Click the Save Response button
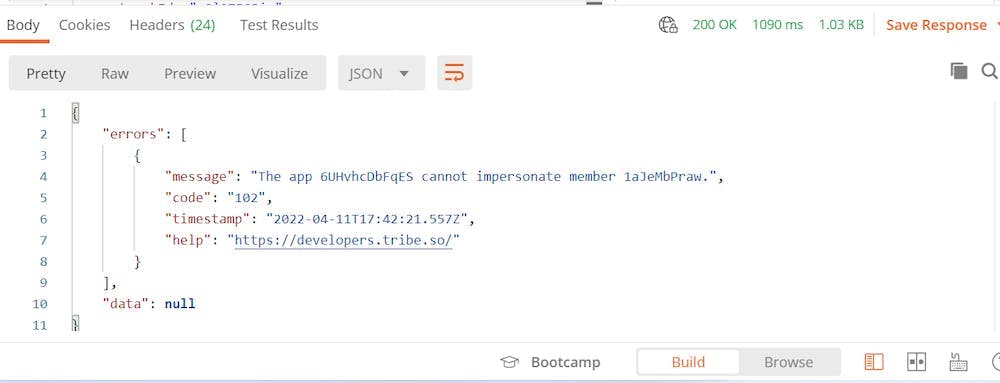The width and height of the screenshot is (1000, 383). click(x=936, y=25)
